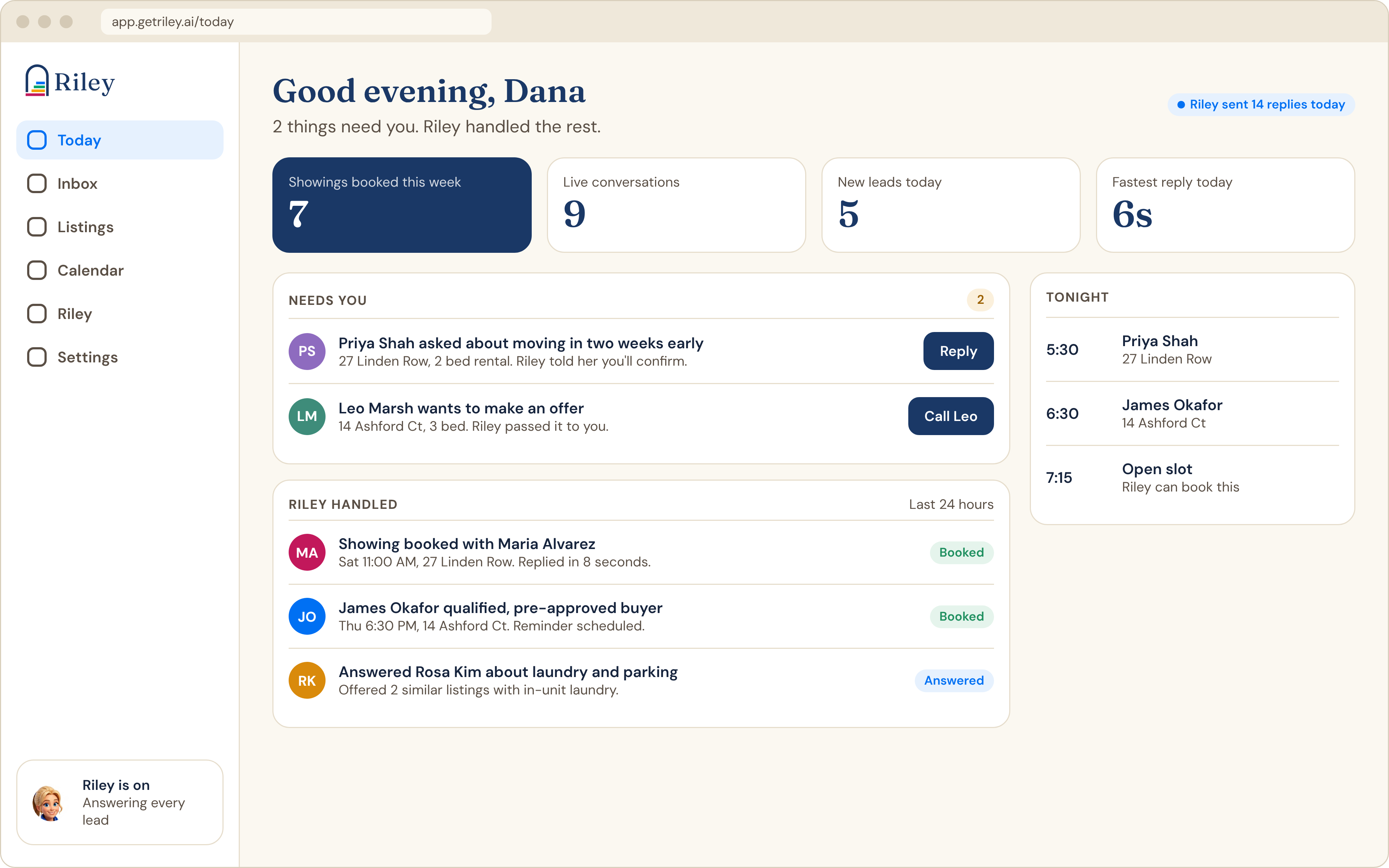The height and width of the screenshot is (868, 1389).
Task: Open the 'Riley is on' status card
Action: coord(120,803)
